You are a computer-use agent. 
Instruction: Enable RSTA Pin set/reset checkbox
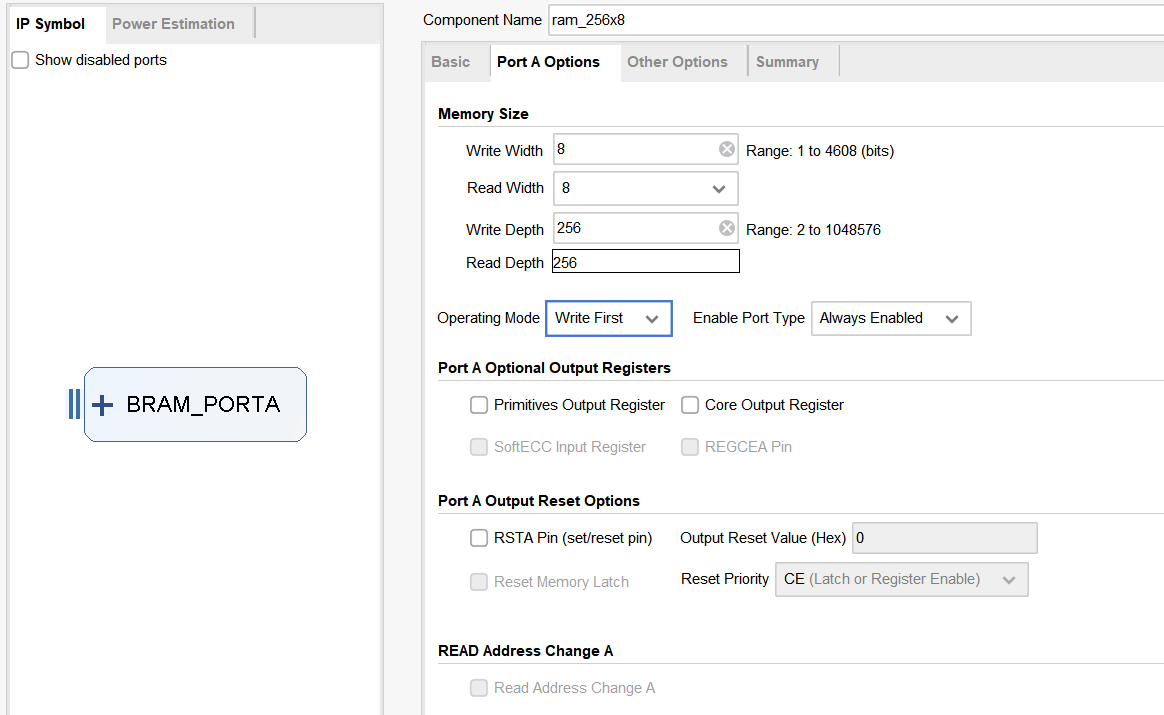click(479, 538)
